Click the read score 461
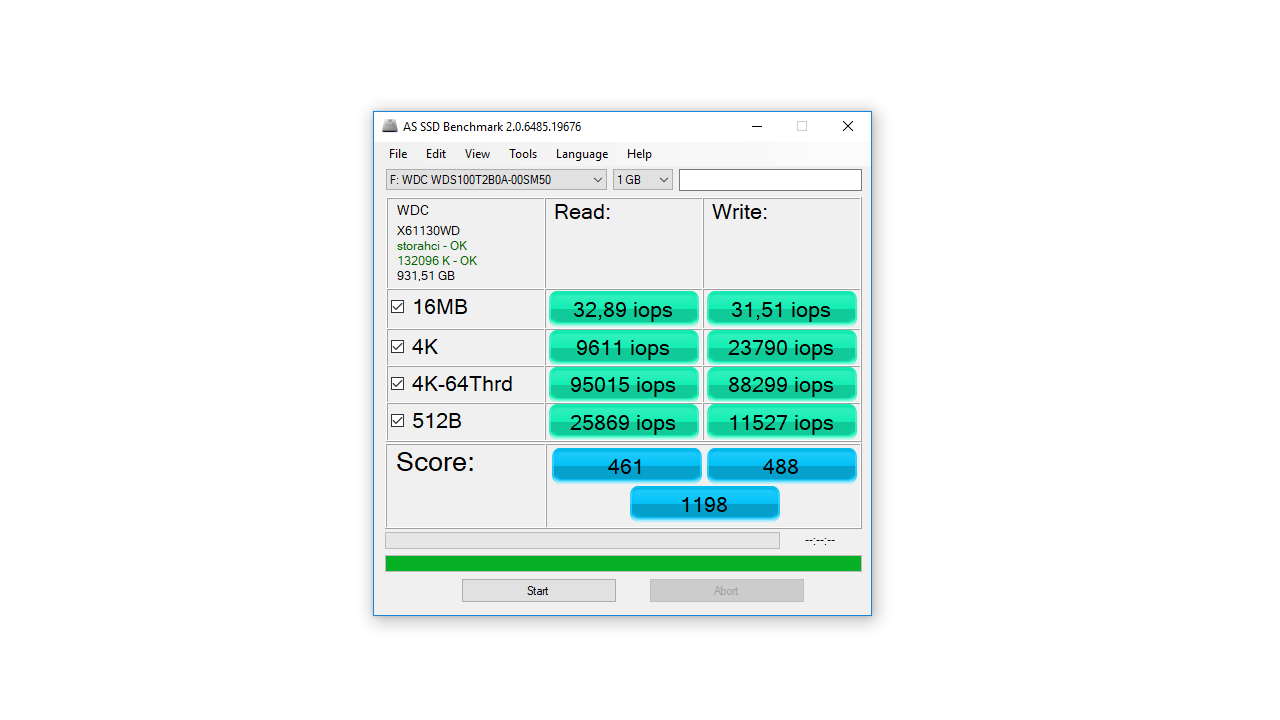Screen dimensions: 1280x720 pyautogui.click(x=626, y=465)
